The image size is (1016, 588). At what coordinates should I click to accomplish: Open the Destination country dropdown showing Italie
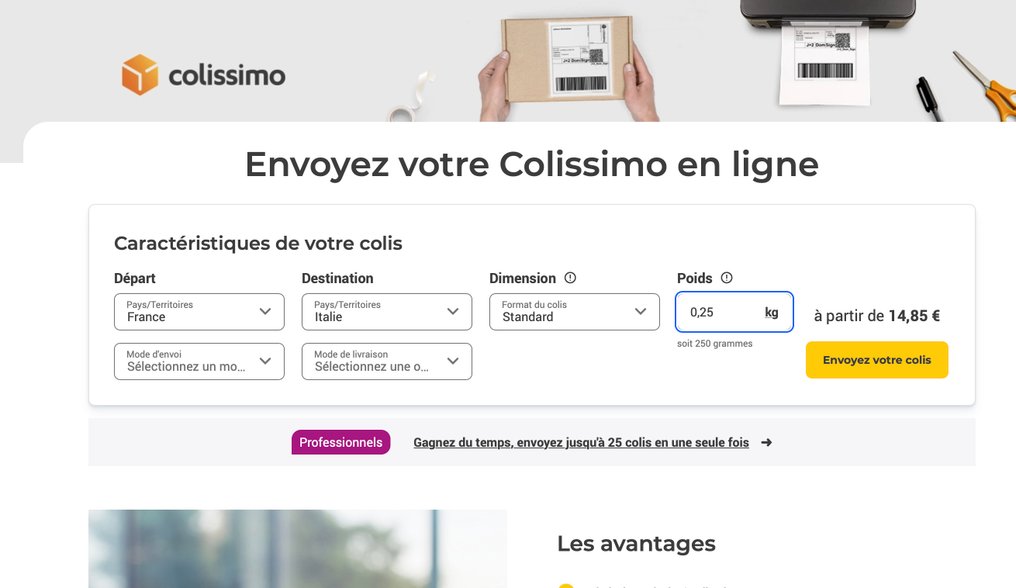coord(387,312)
